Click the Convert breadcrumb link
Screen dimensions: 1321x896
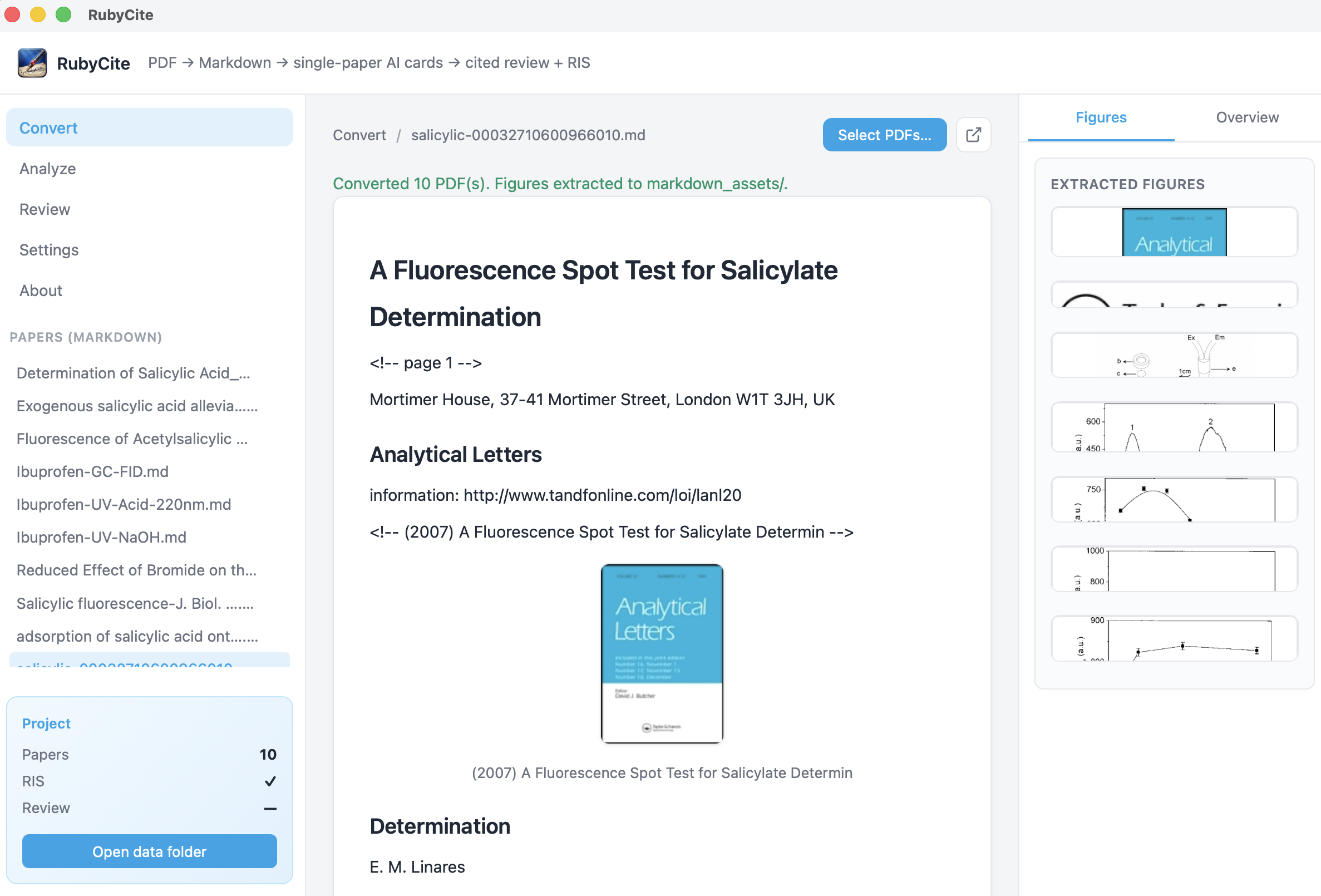359,135
